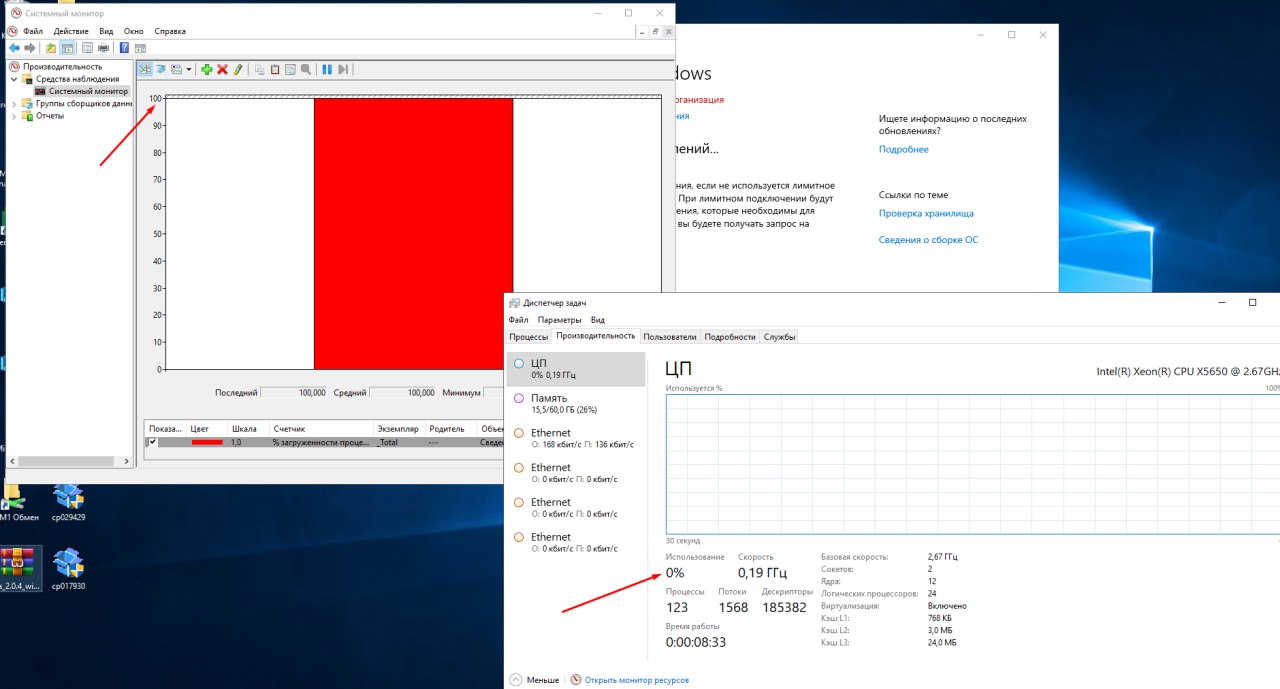The image size is (1280, 689).
Task: Switch to the Службы tab
Action: tap(780, 337)
